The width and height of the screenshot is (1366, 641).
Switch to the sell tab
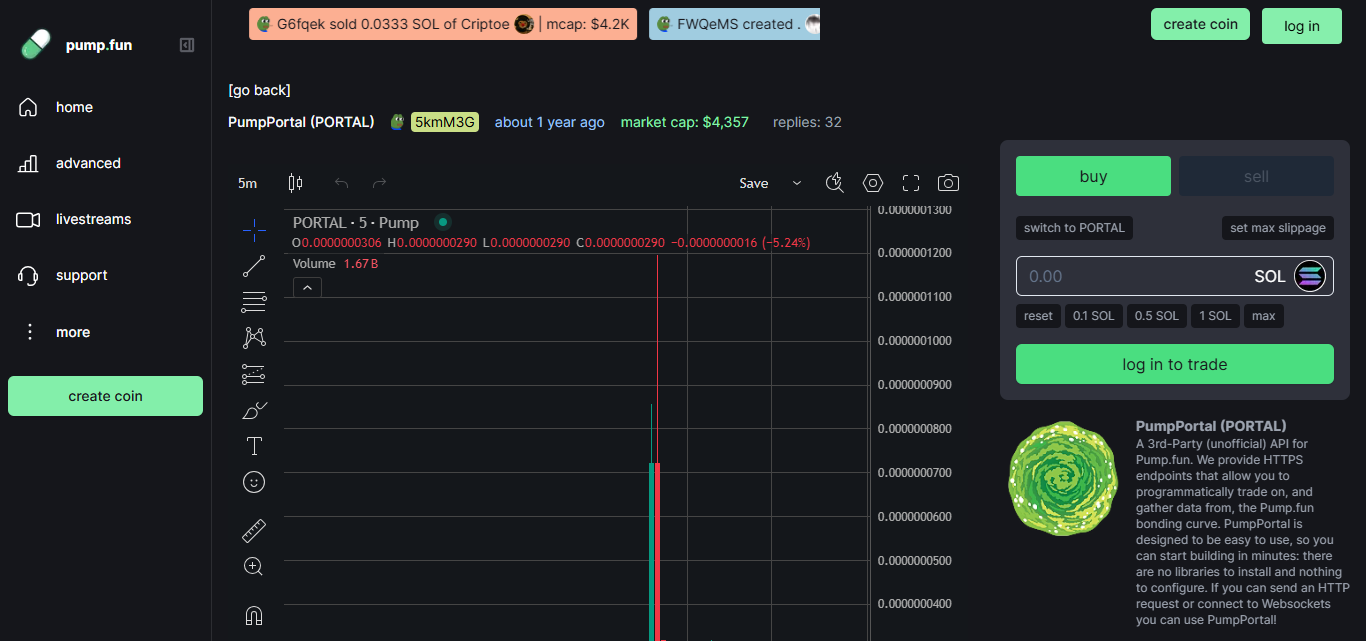pyautogui.click(x=1256, y=176)
